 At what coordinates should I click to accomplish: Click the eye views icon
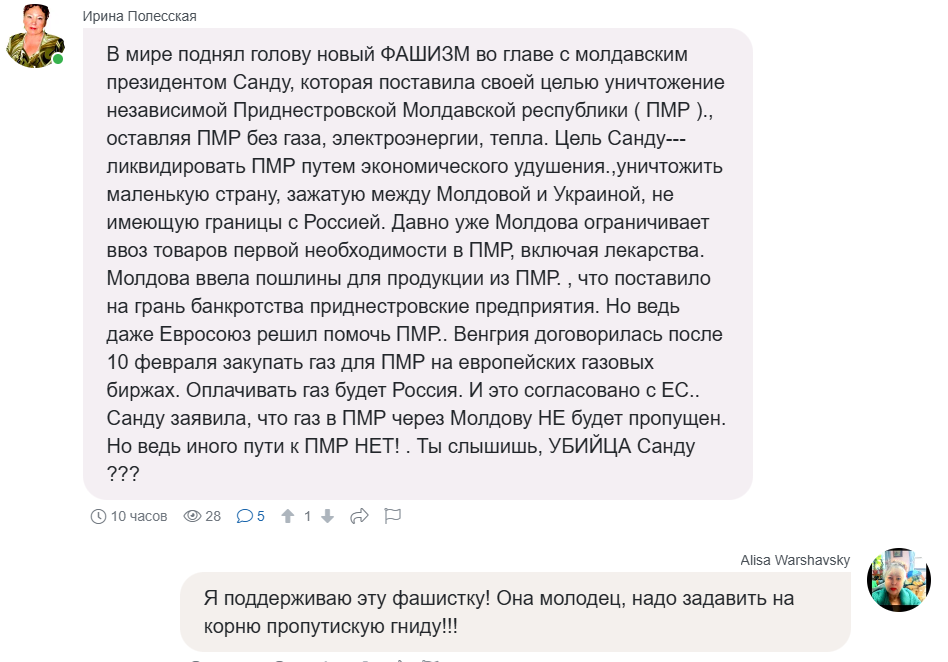tap(192, 516)
